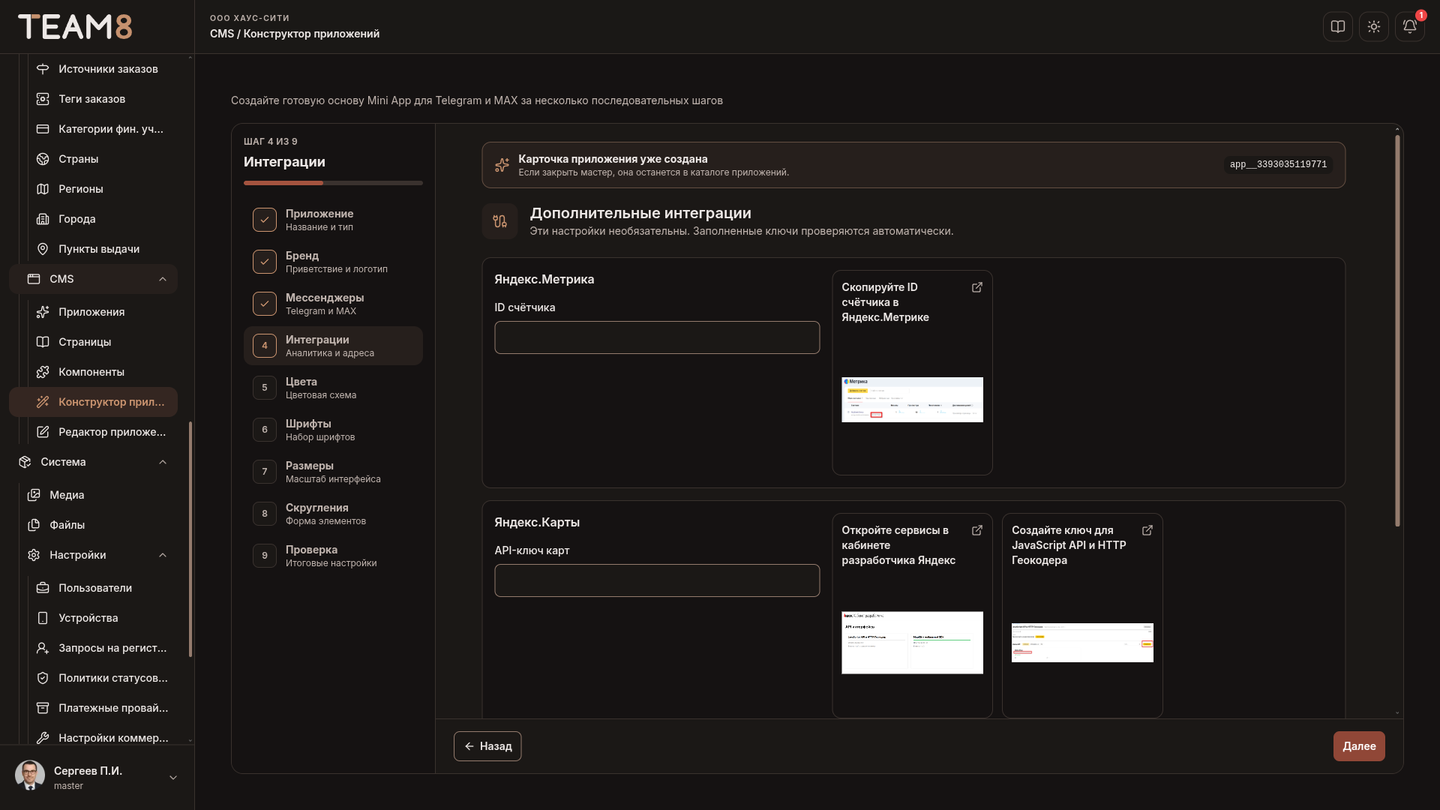
Task: Click the Далее button
Action: [1359, 746]
